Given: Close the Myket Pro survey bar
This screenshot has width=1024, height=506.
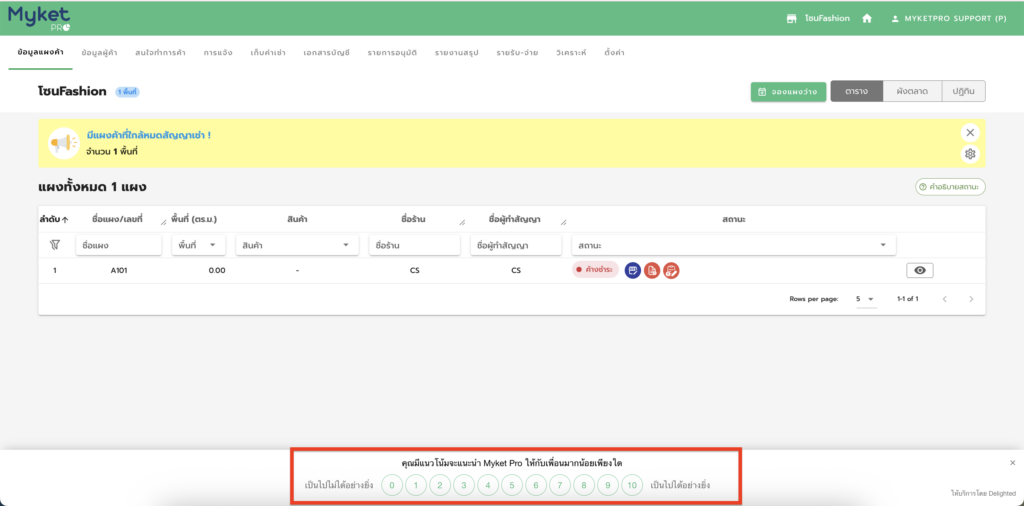Looking at the screenshot, I should (1012, 463).
